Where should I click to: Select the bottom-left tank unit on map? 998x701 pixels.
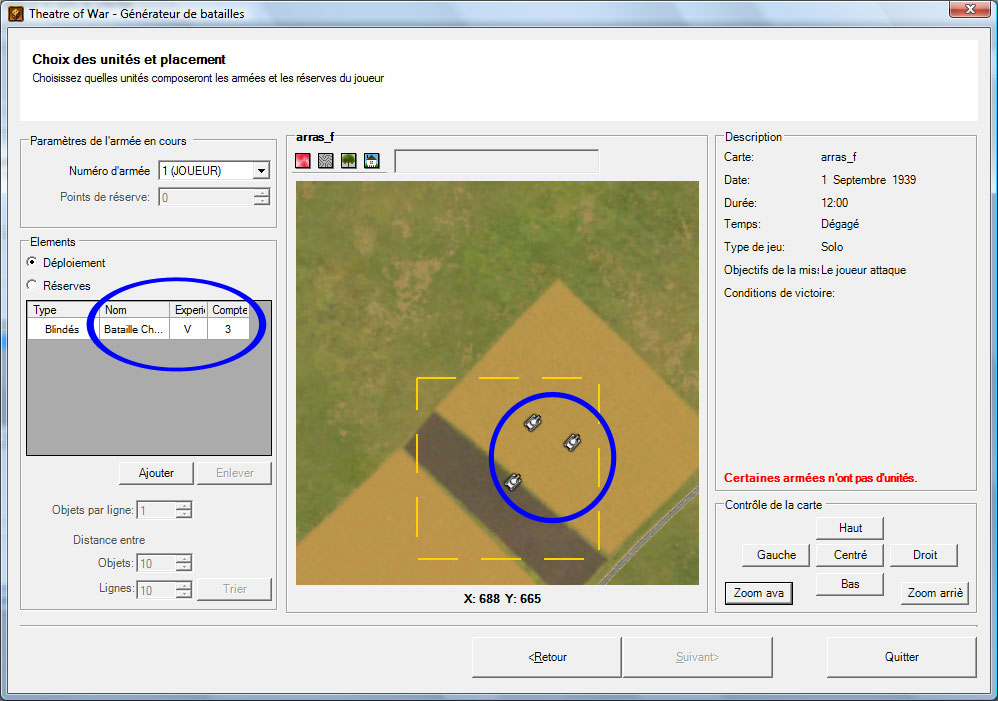point(513,481)
